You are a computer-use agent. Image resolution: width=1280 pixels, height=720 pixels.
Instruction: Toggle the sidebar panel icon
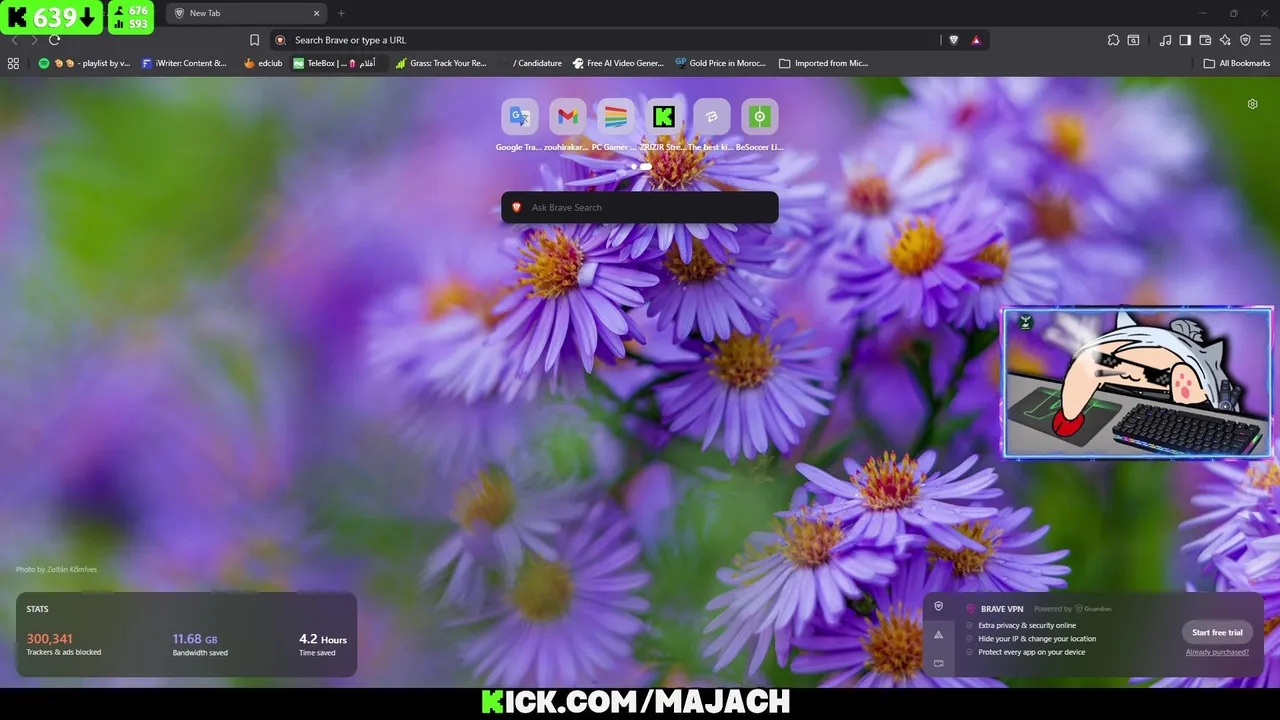click(x=1185, y=40)
